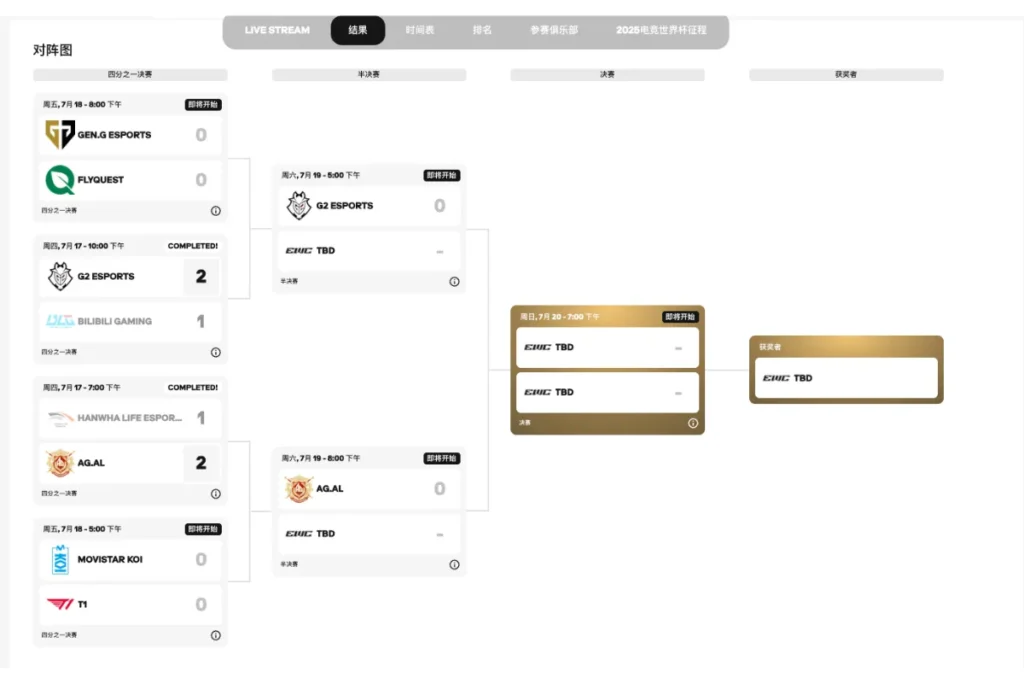The width and height of the screenshot is (1024, 683).
Task: Open info icon for G2 vs Bilibili match
Action: coord(216,353)
